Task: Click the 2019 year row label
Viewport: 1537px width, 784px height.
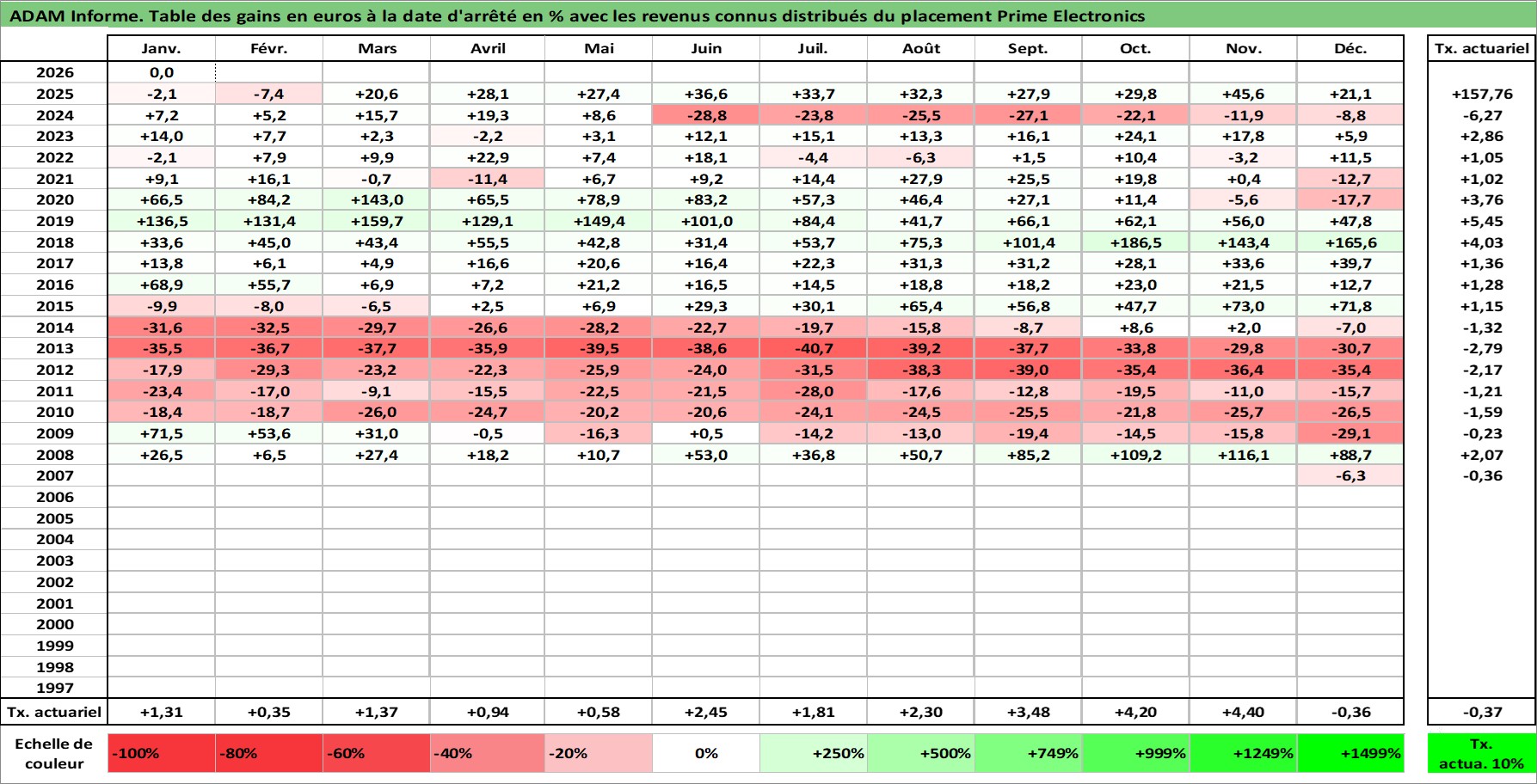Action: [54, 221]
